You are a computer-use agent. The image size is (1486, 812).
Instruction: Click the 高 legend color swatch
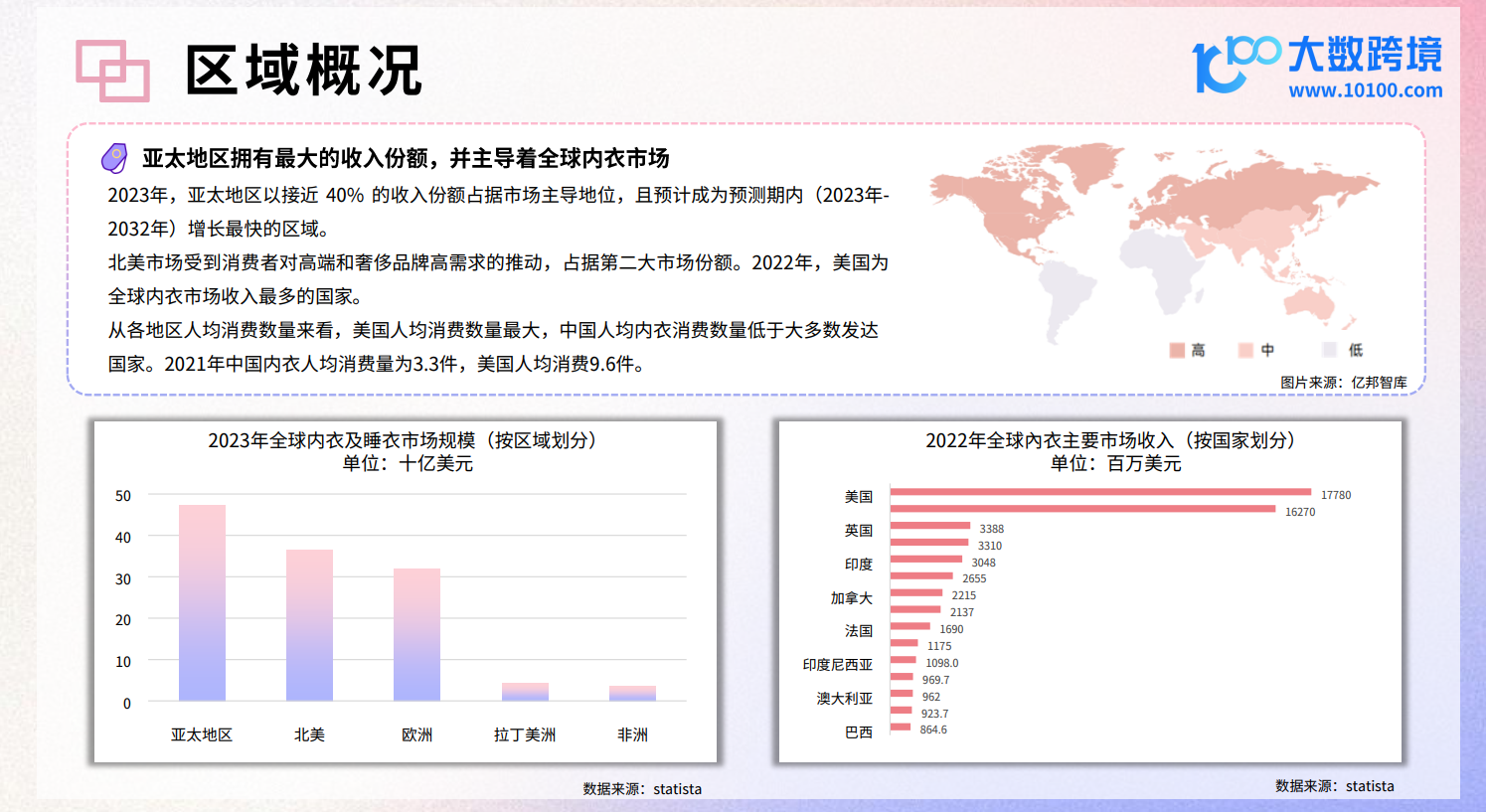pyautogui.click(x=1177, y=350)
